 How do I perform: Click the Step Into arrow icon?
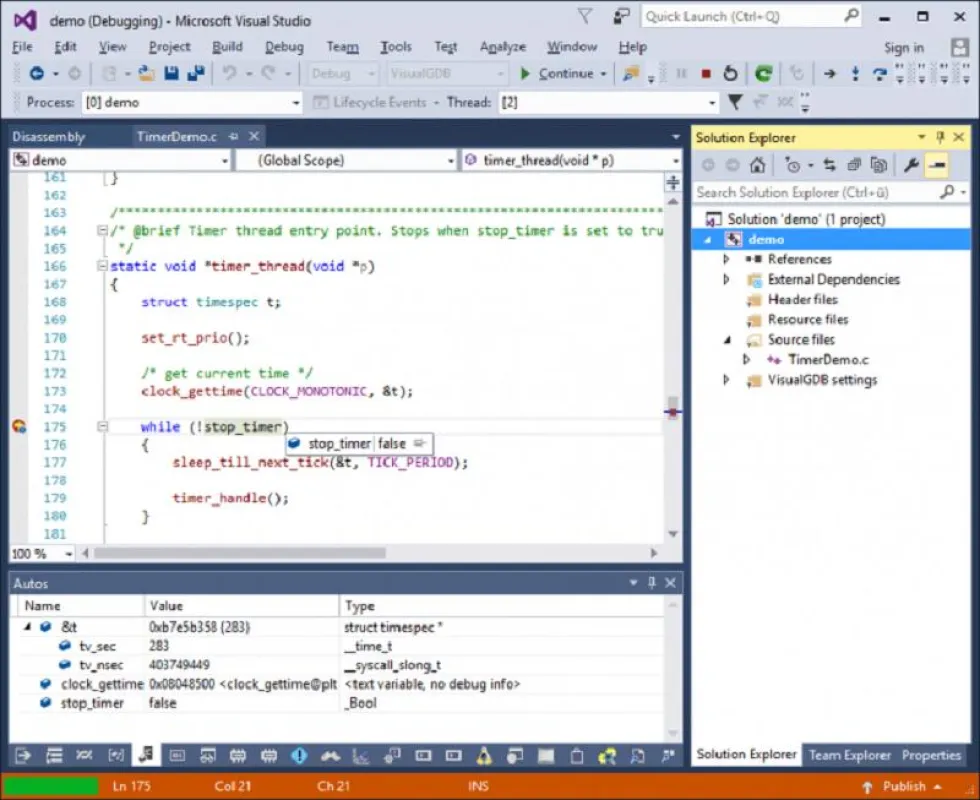[855, 74]
